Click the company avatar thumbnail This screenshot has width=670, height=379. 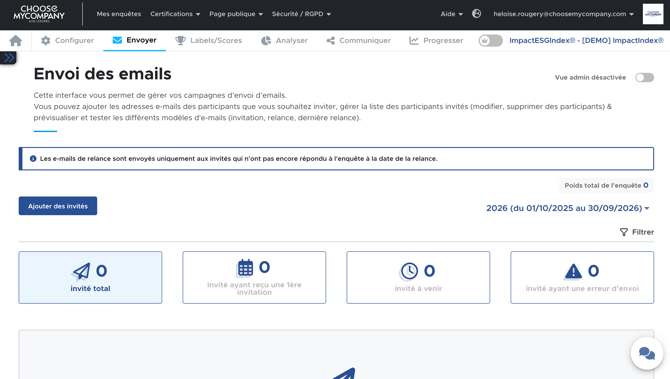click(653, 14)
